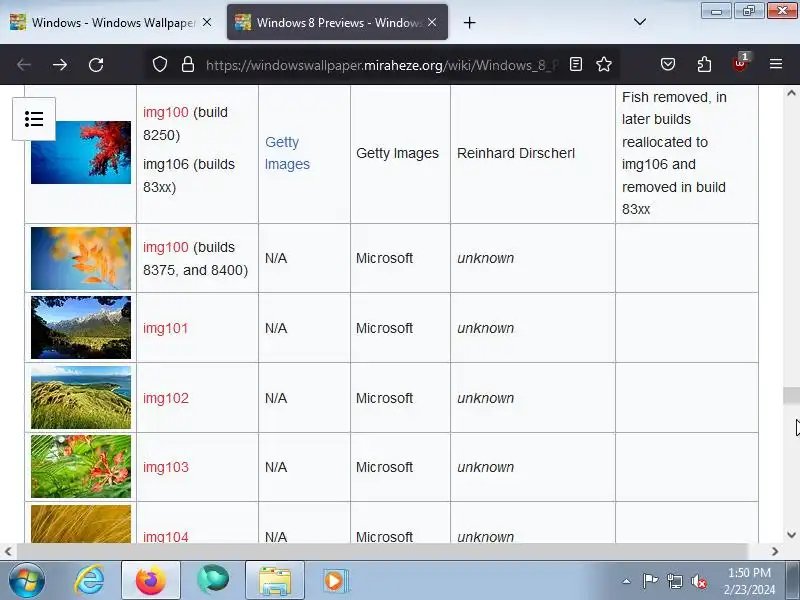Open the img103 link

point(165,467)
